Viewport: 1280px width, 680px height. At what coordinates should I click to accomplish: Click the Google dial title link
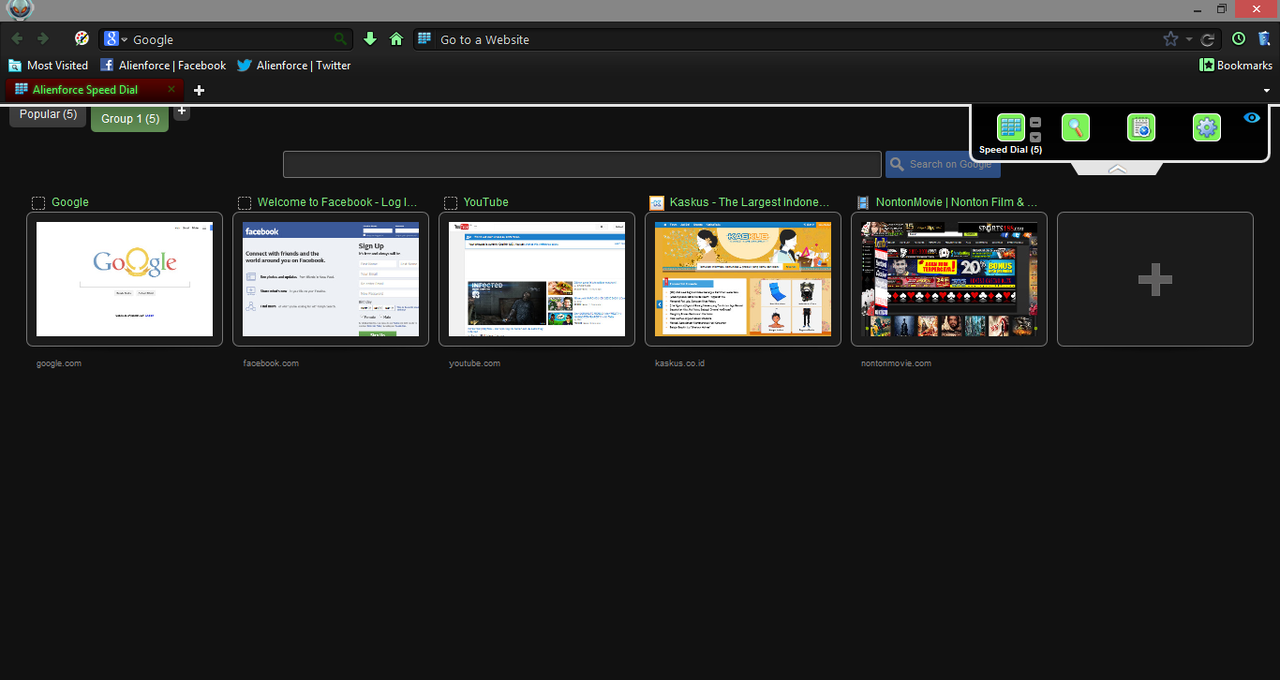click(x=70, y=202)
